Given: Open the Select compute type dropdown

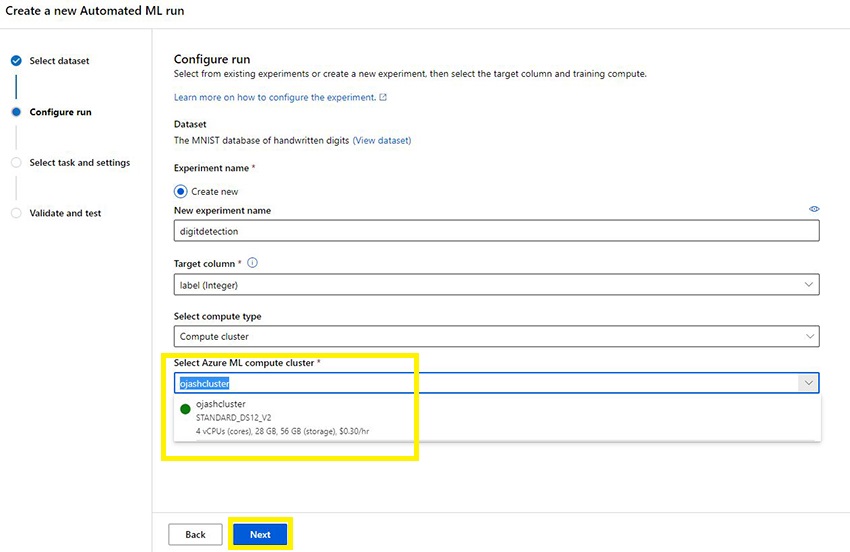Looking at the screenshot, I should tap(808, 337).
